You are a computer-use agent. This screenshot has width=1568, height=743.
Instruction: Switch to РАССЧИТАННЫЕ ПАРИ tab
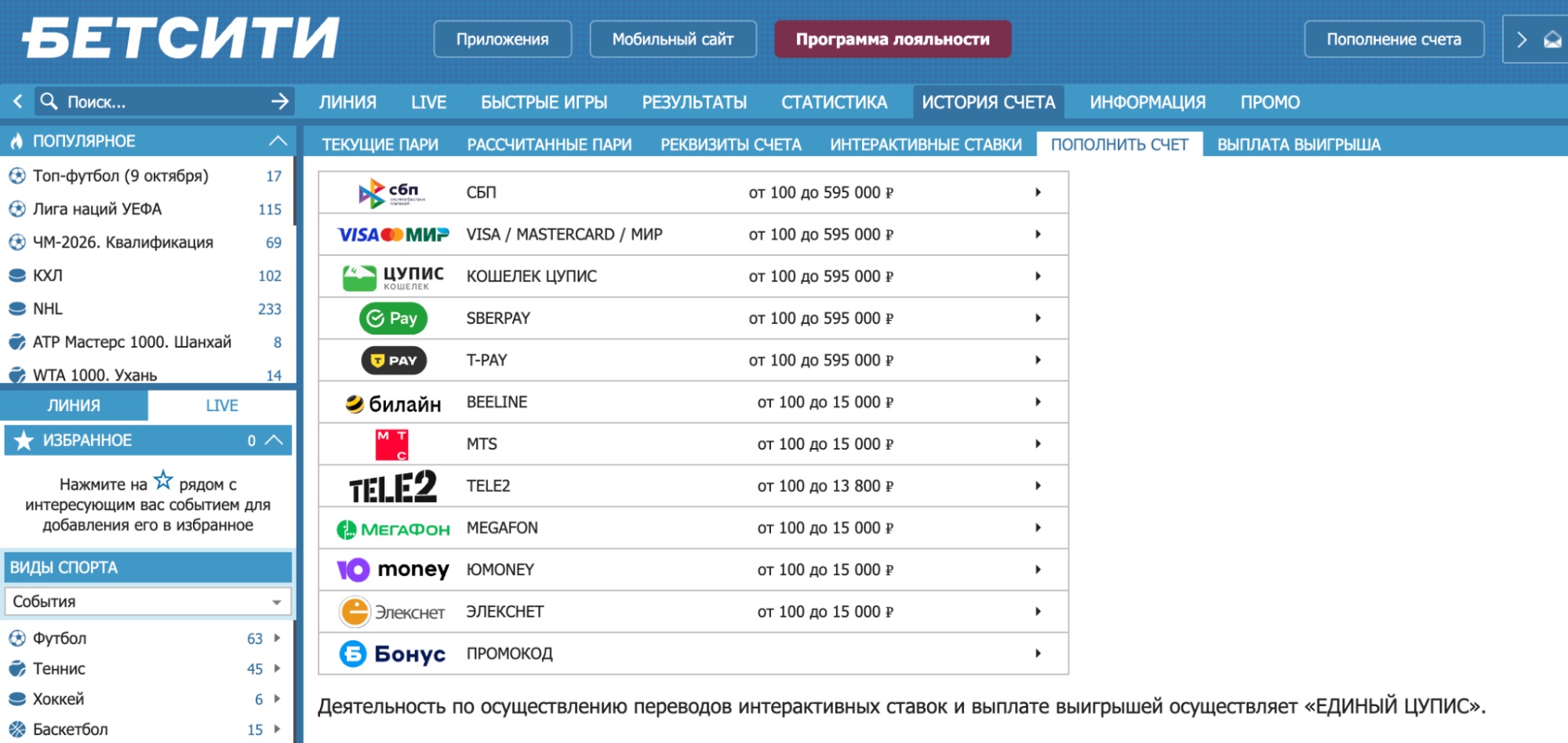click(x=549, y=144)
